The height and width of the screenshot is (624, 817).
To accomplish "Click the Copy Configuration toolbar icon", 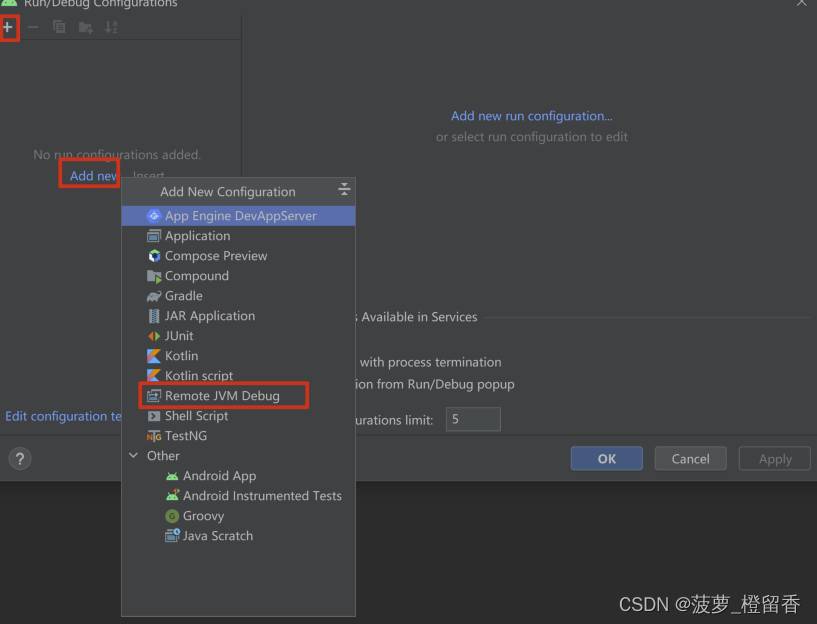I will (59, 27).
